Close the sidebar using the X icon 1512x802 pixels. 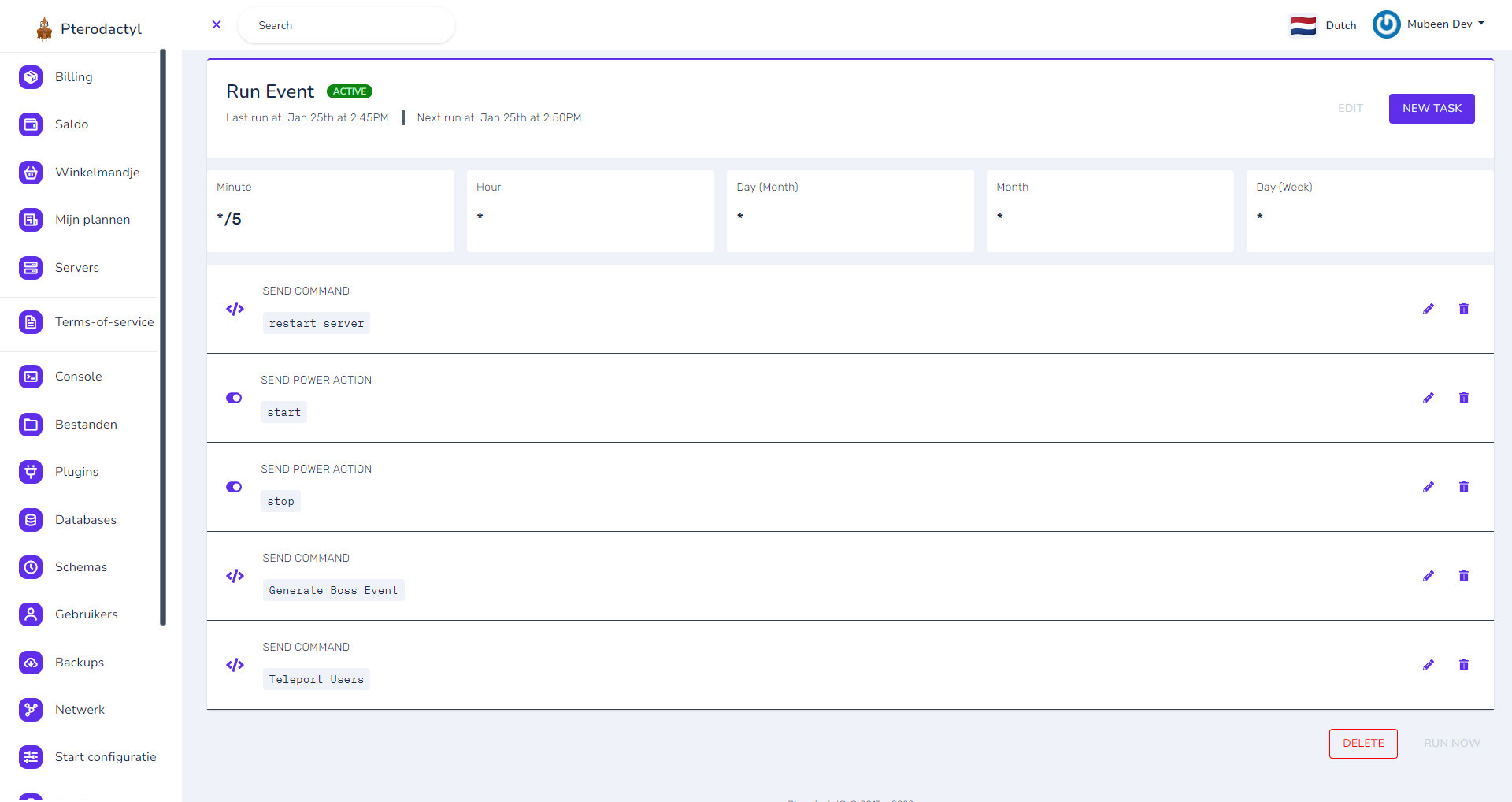coord(217,25)
